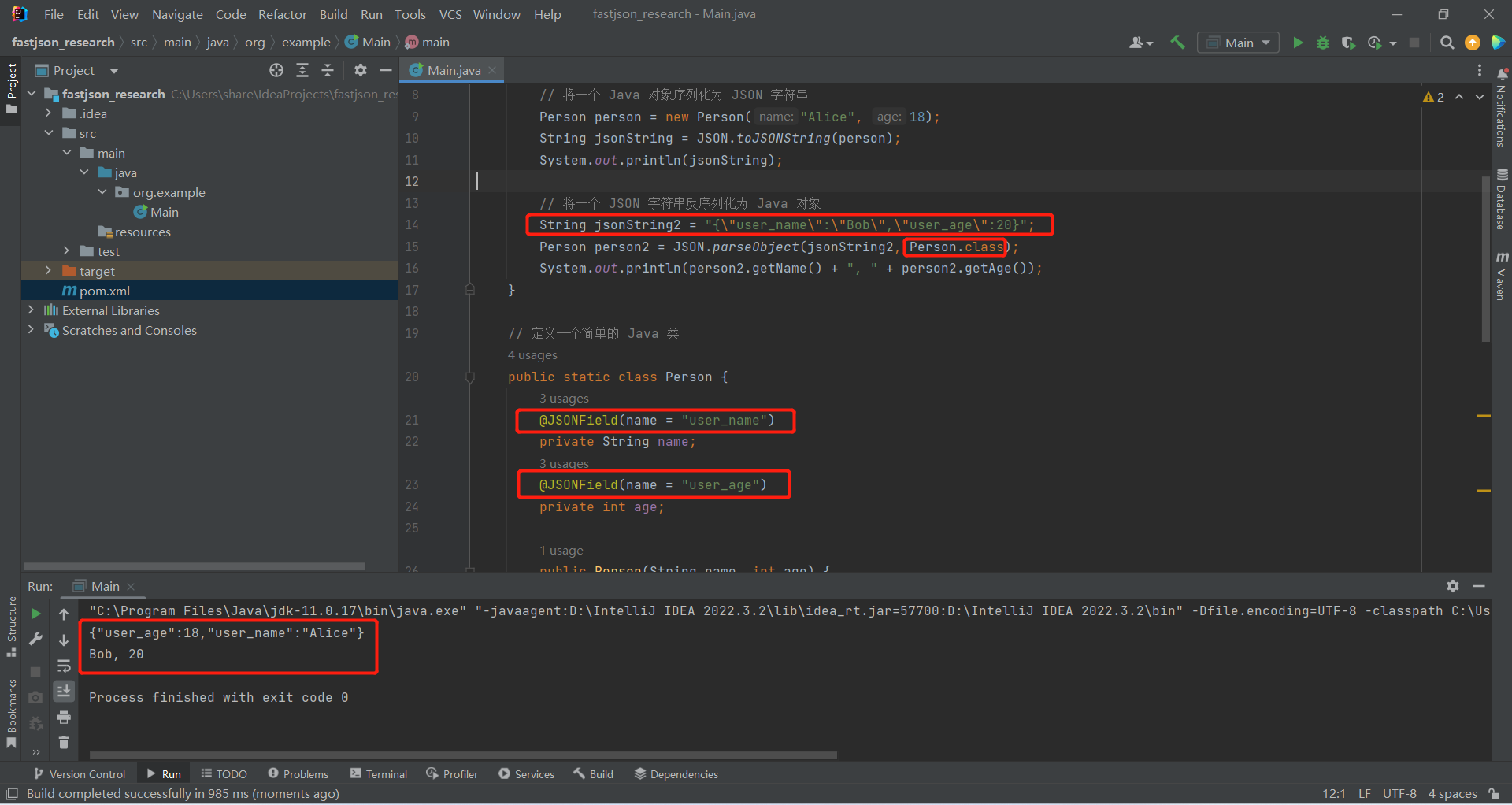Image resolution: width=1512 pixels, height=805 pixels.
Task: Hide the Project panel with minus icon
Action: click(x=385, y=70)
